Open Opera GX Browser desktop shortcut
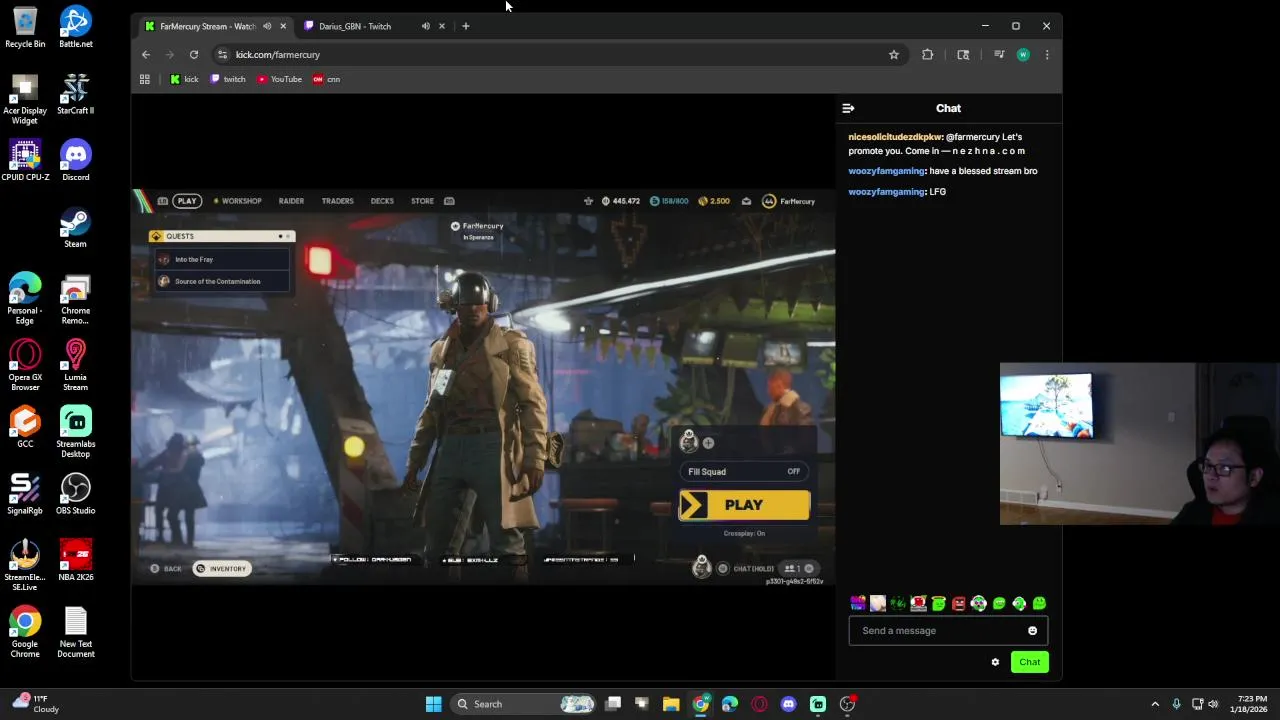The image size is (1280, 720). (x=25, y=365)
